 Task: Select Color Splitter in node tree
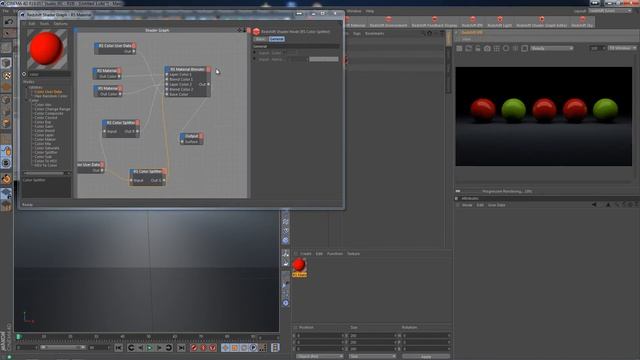click(x=46, y=152)
